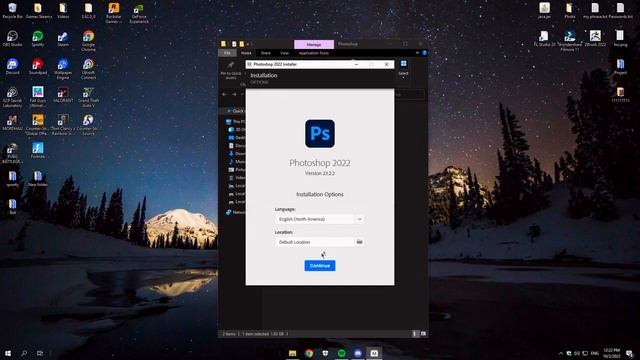Select the PUBG Battlegrounds desktop shortcut
The width and height of the screenshot is (640, 360).
pyautogui.click(x=12, y=153)
